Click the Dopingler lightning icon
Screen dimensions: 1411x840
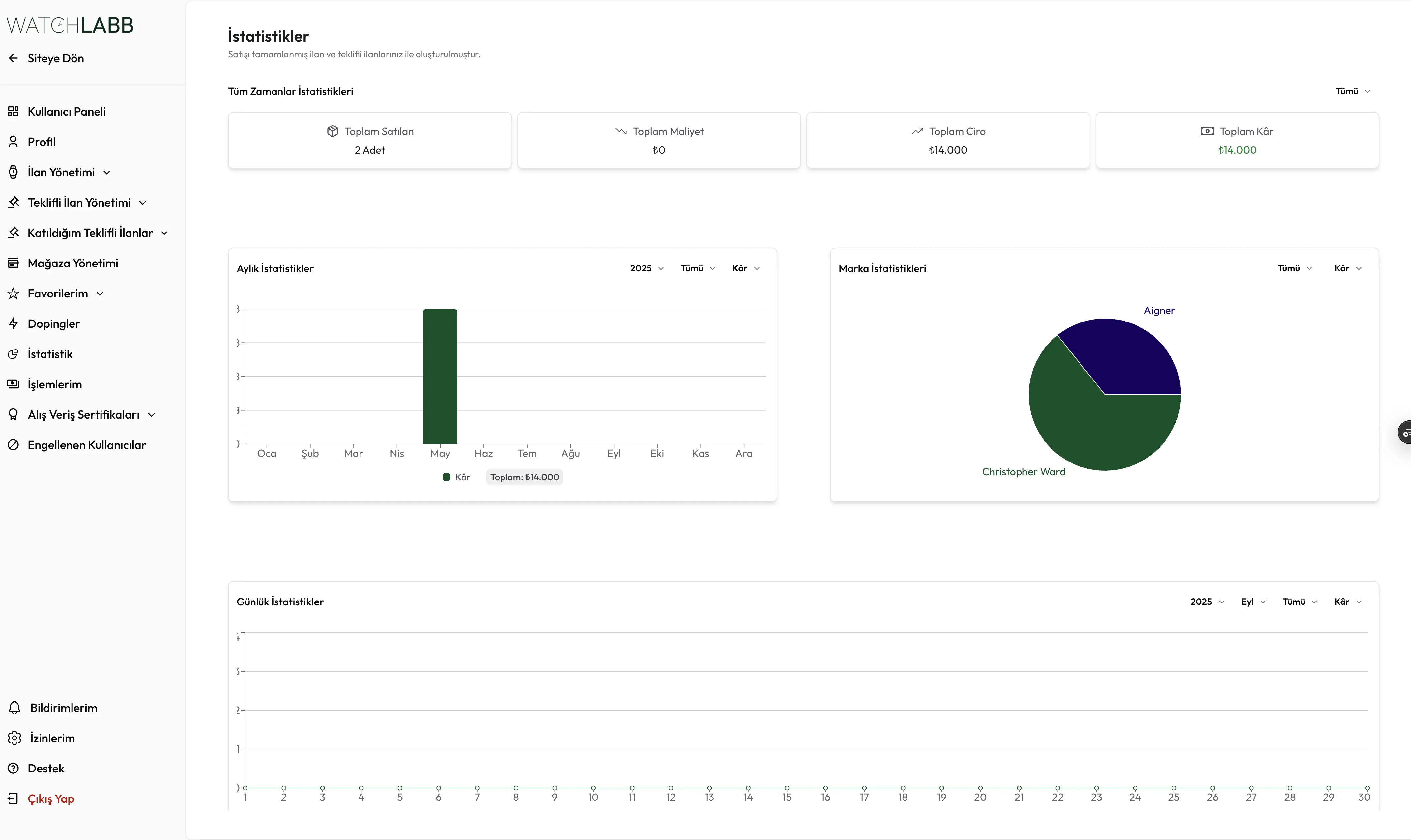pyautogui.click(x=14, y=324)
